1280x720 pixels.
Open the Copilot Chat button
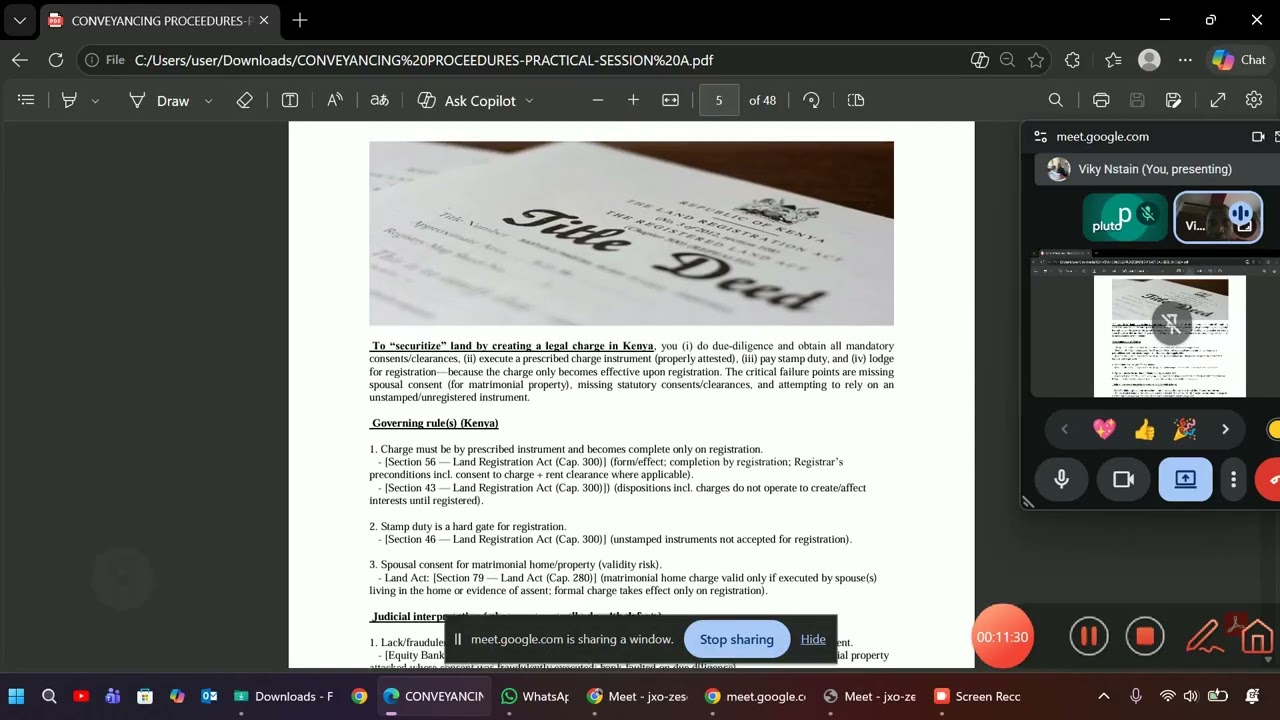coord(1240,60)
